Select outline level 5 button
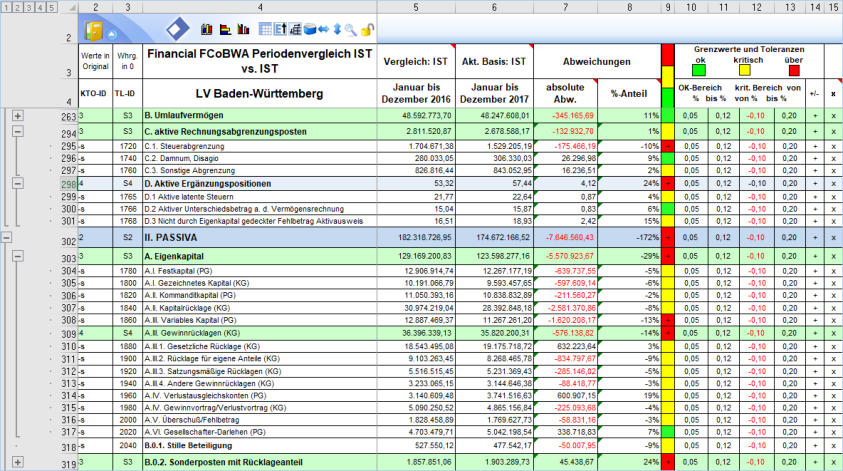 coord(53,7)
